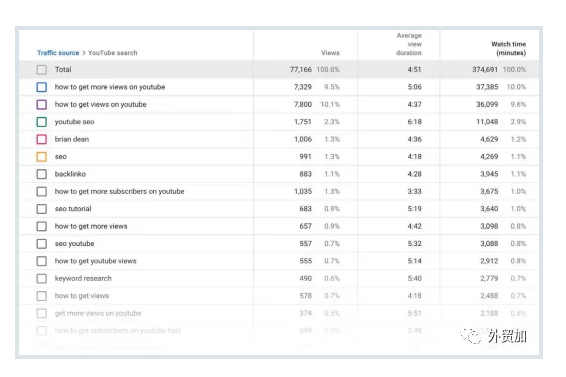The image size is (566, 377).
Task: Toggle the green checkbox next to youtube seo
Action: (42, 122)
